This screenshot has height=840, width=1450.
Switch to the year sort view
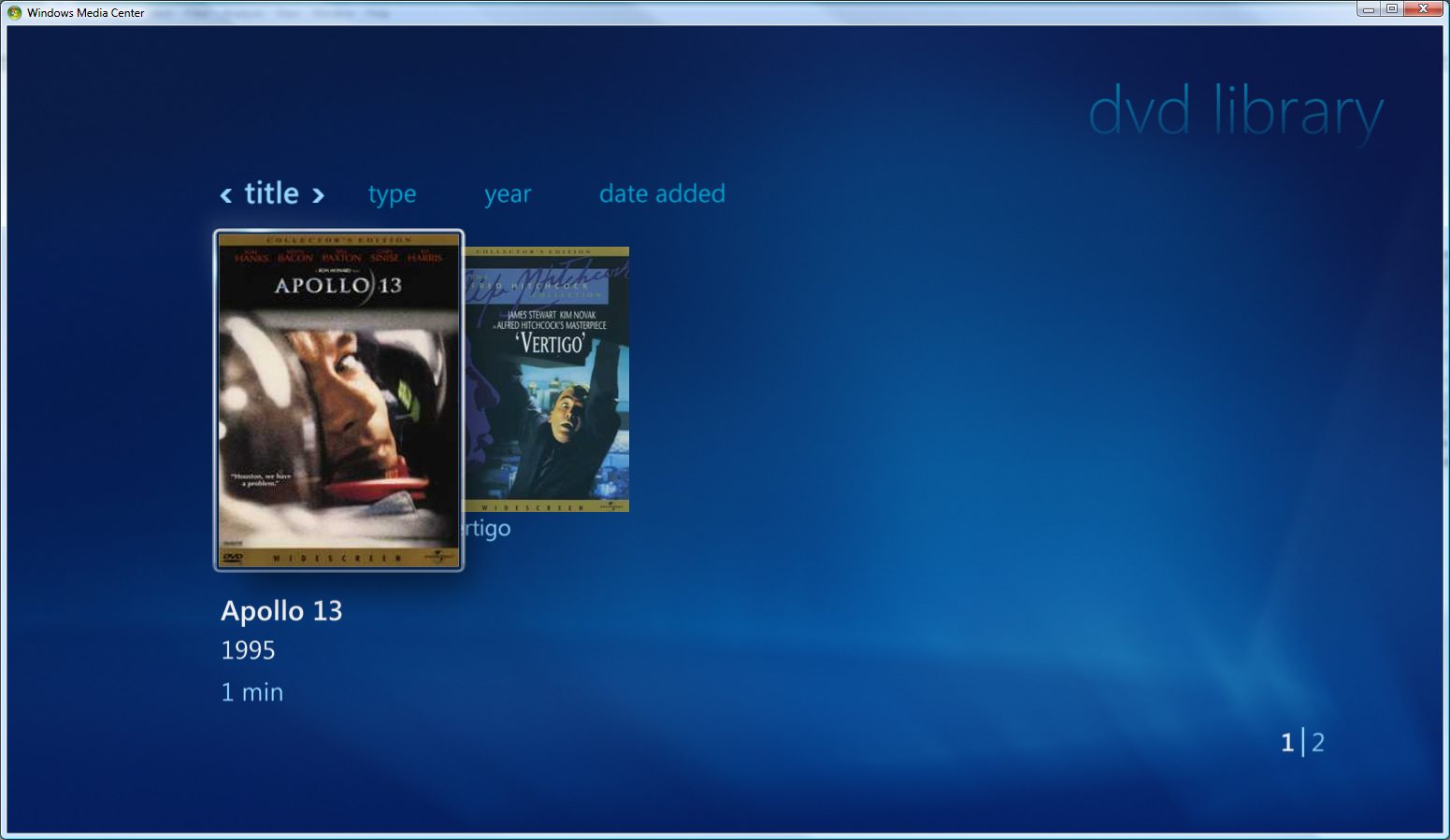[508, 194]
